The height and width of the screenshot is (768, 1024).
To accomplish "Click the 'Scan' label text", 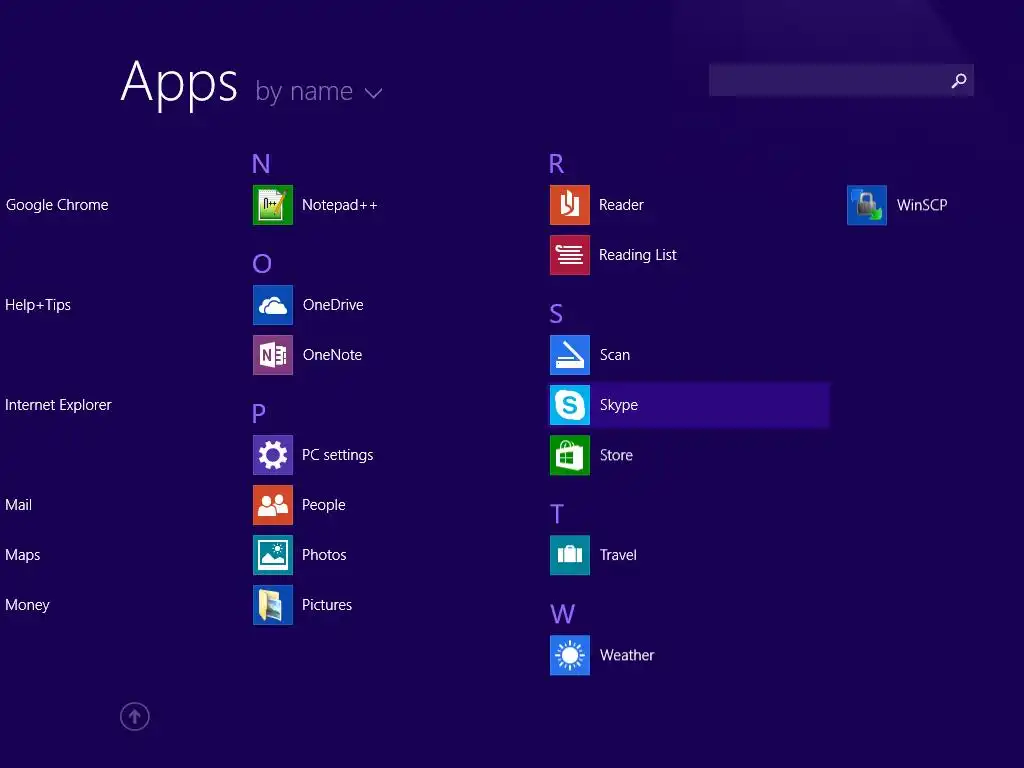I will [x=615, y=355].
